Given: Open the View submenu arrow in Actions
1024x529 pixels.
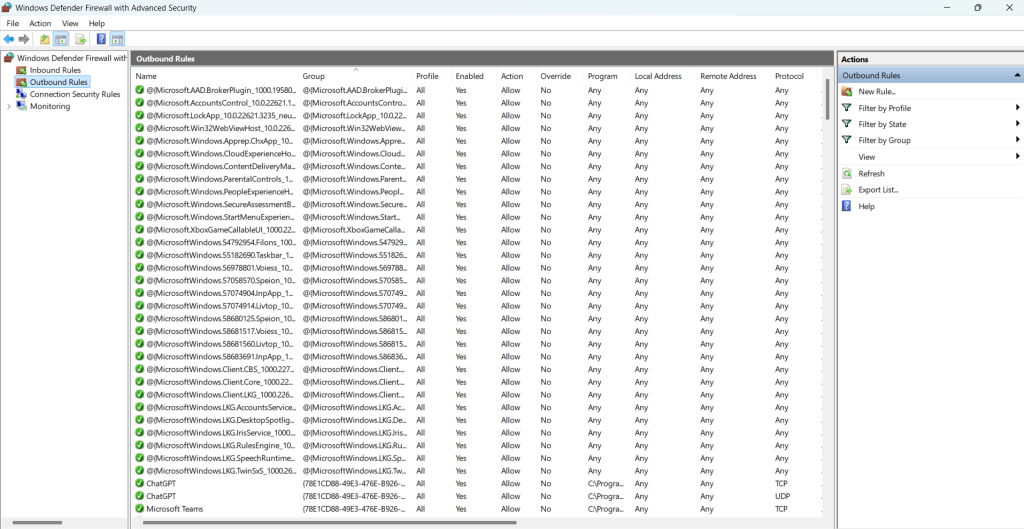Looking at the screenshot, I should 1017,157.
